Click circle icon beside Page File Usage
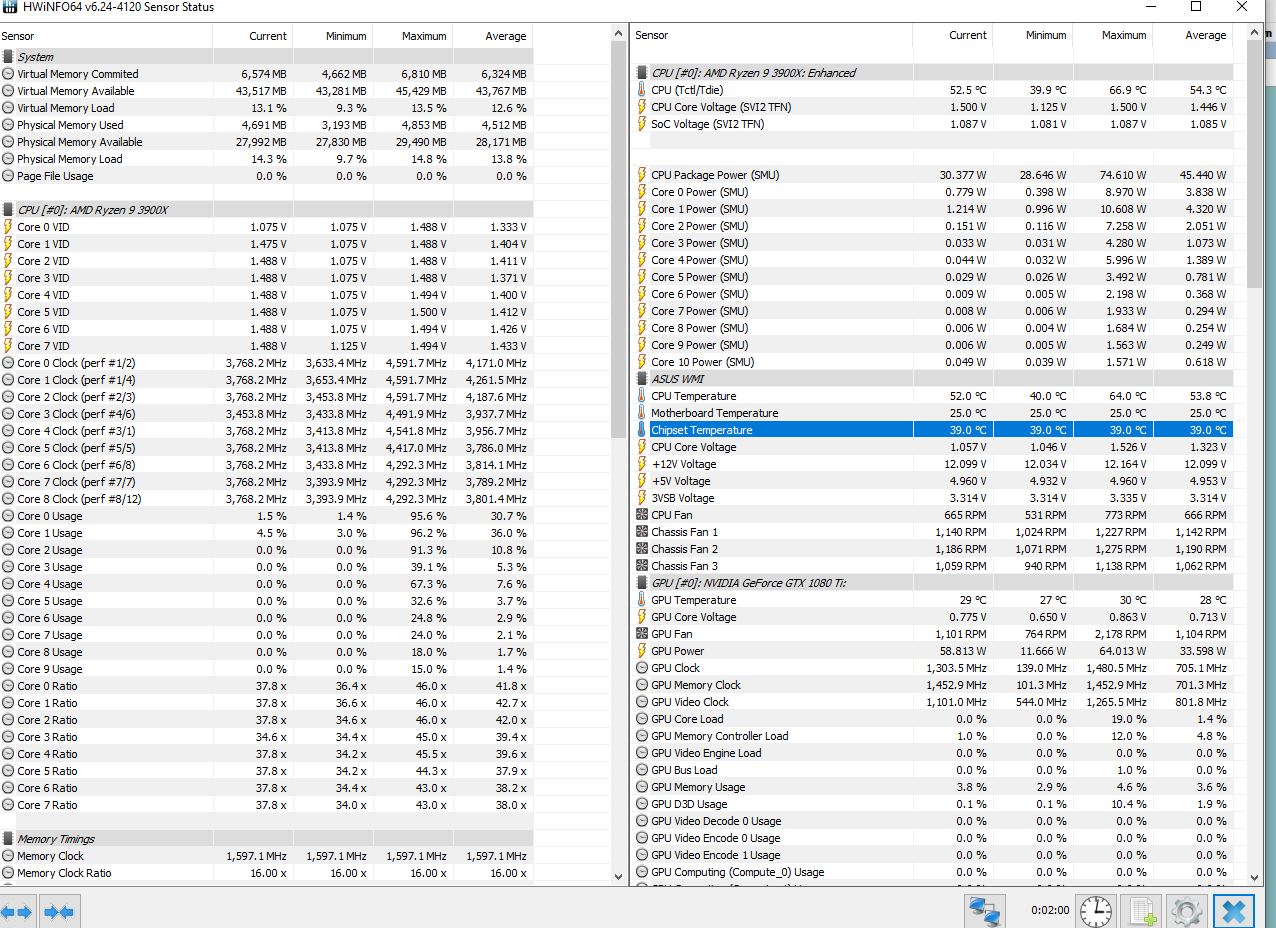 (x=8, y=176)
